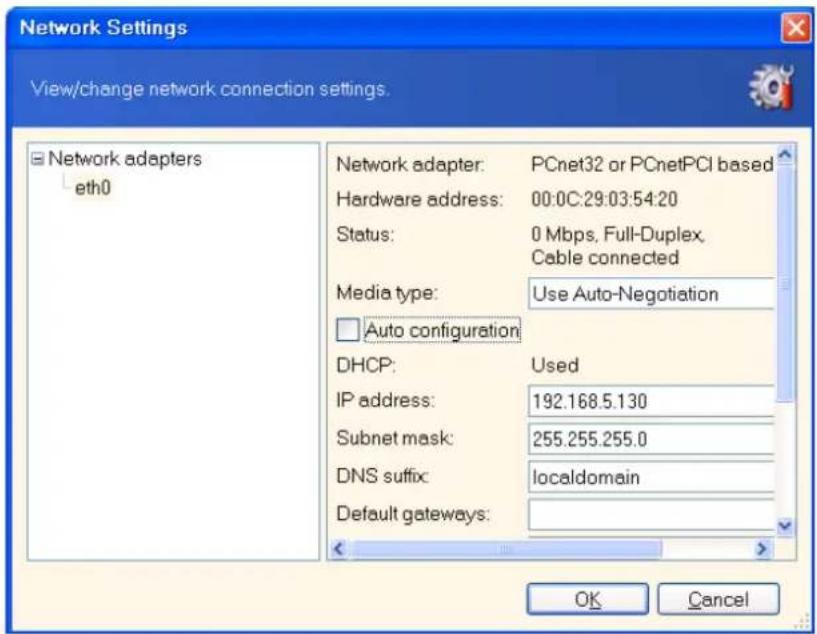817x634 pixels.
Task: Click the Network Settings title bar text
Action: point(103,28)
